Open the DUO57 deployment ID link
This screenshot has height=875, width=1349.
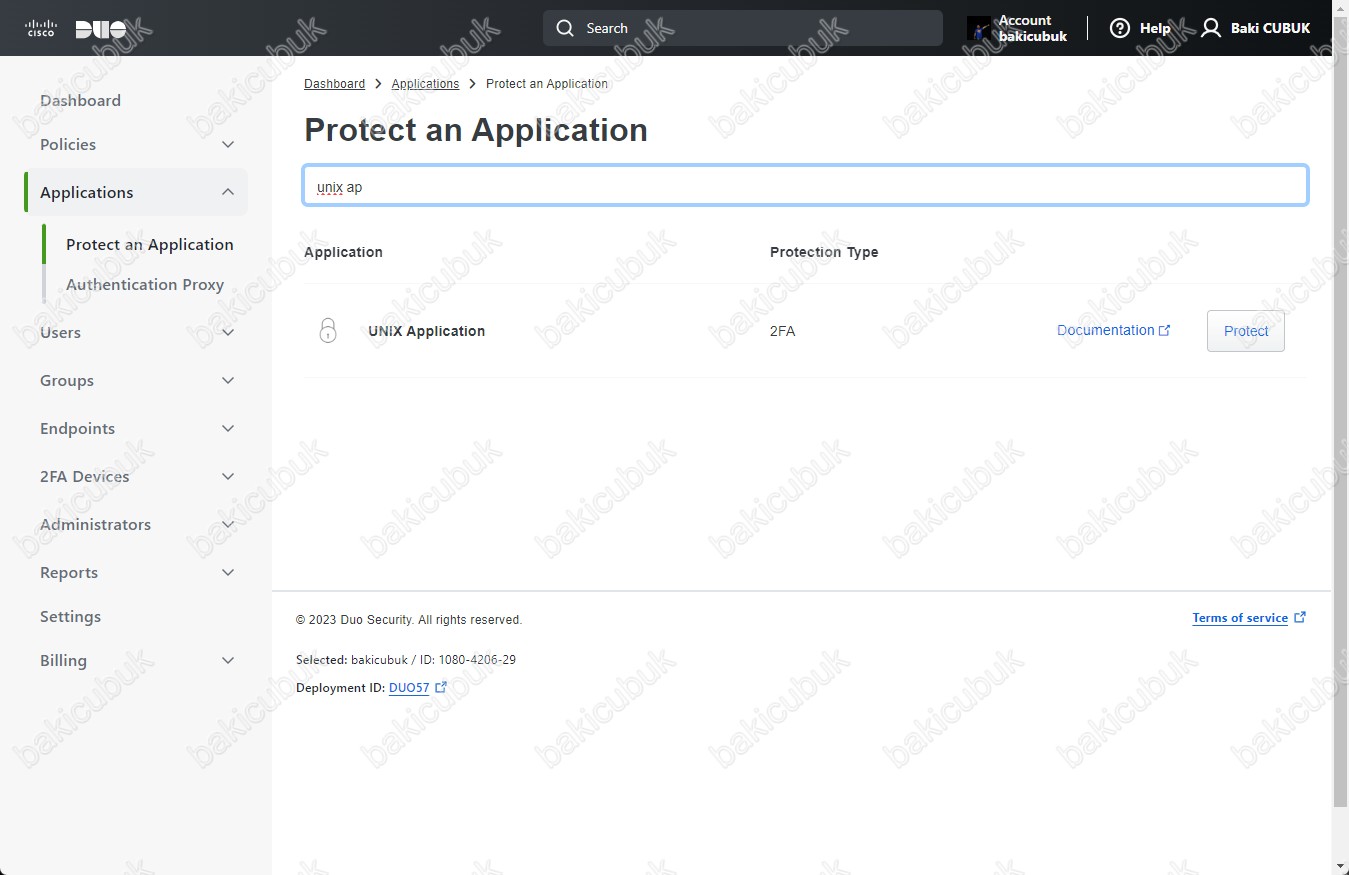[409, 688]
